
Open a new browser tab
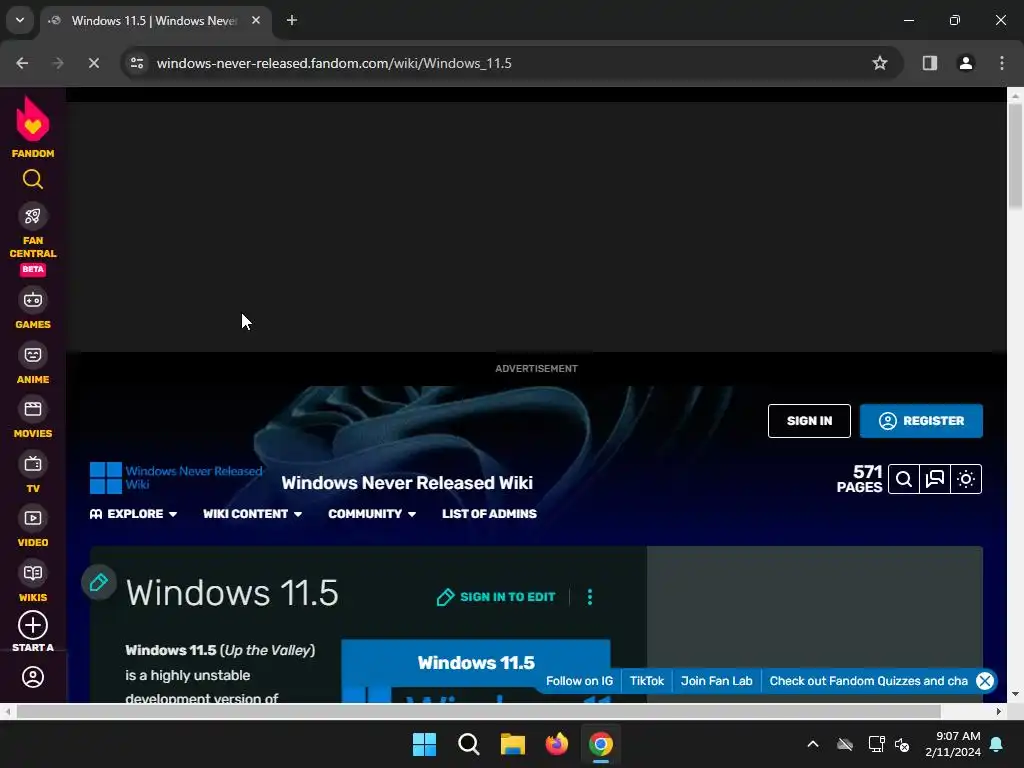point(292,20)
